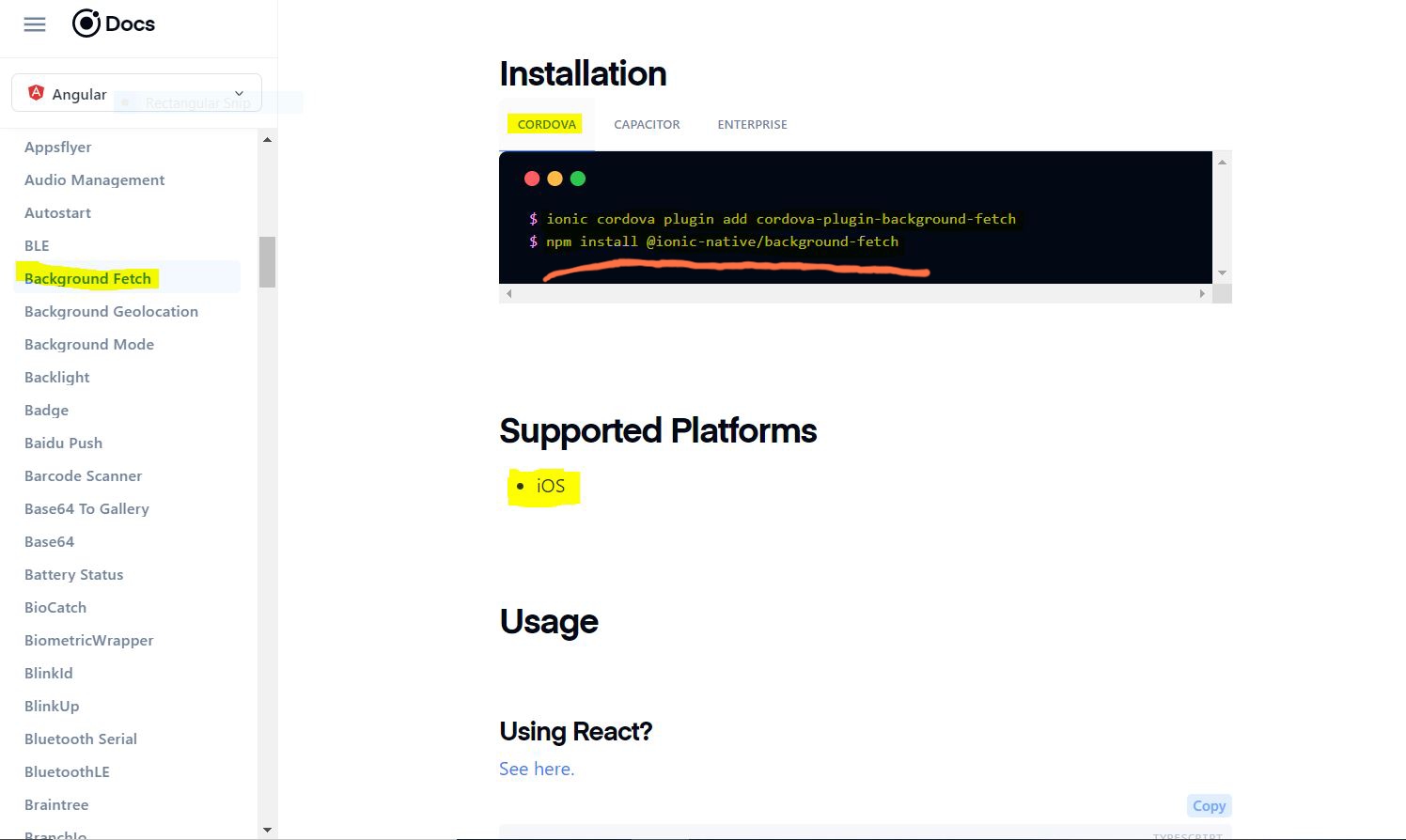Click the red circle in the terminal window

click(532, 179)
